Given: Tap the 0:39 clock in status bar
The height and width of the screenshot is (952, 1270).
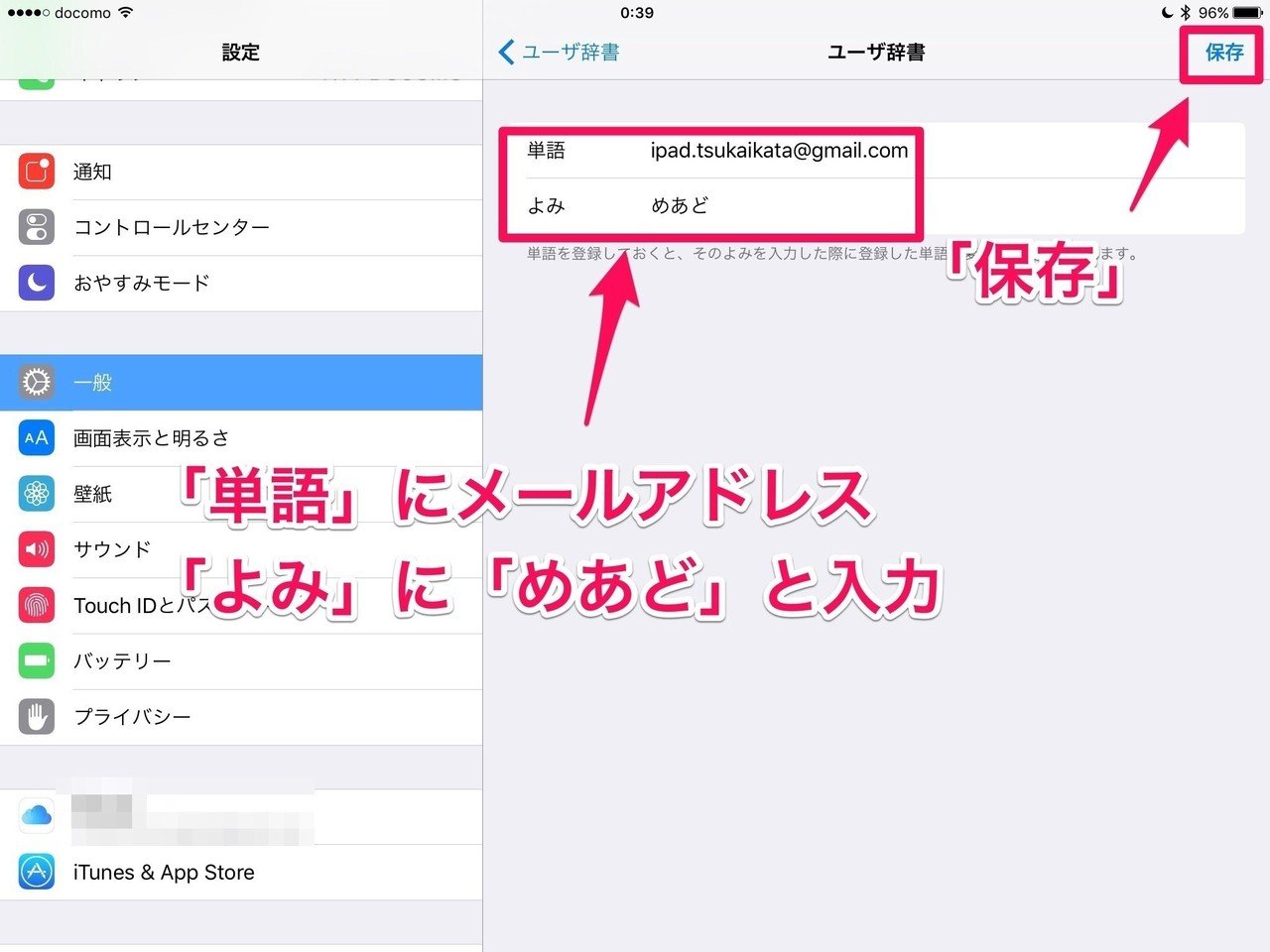Looking at the screenshot, I should click(637, 13).
